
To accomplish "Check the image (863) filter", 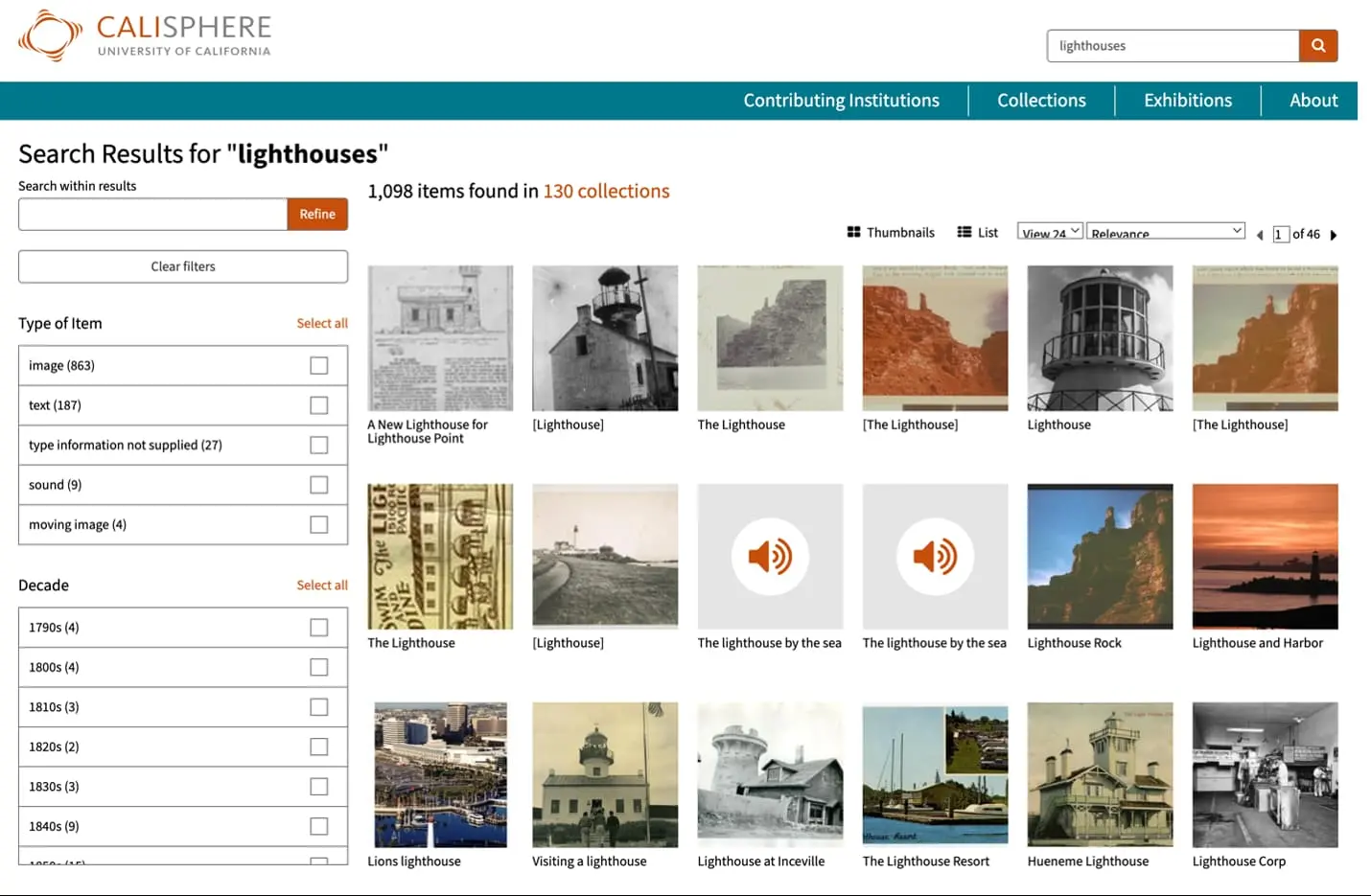I will pos(319,365).
